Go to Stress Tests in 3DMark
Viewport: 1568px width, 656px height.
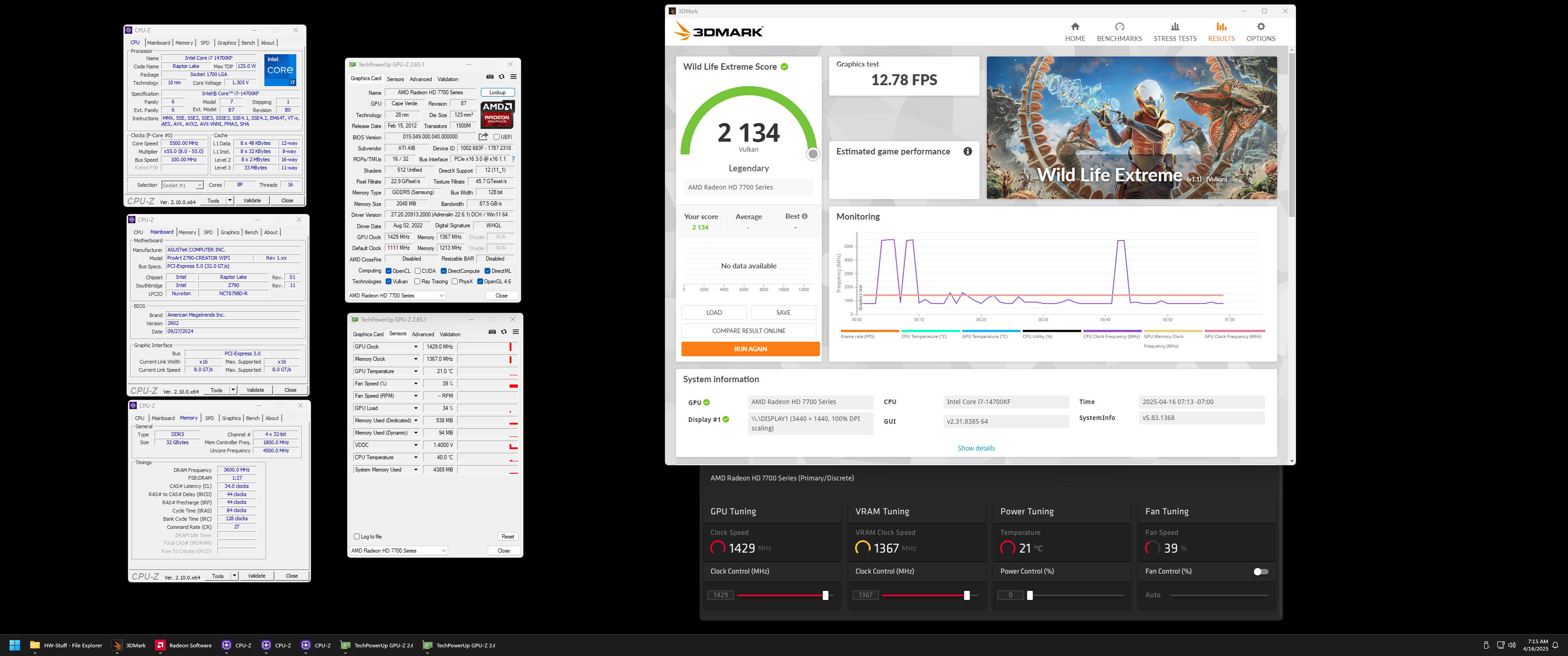pyautogui.click(x=1175, y=31)
